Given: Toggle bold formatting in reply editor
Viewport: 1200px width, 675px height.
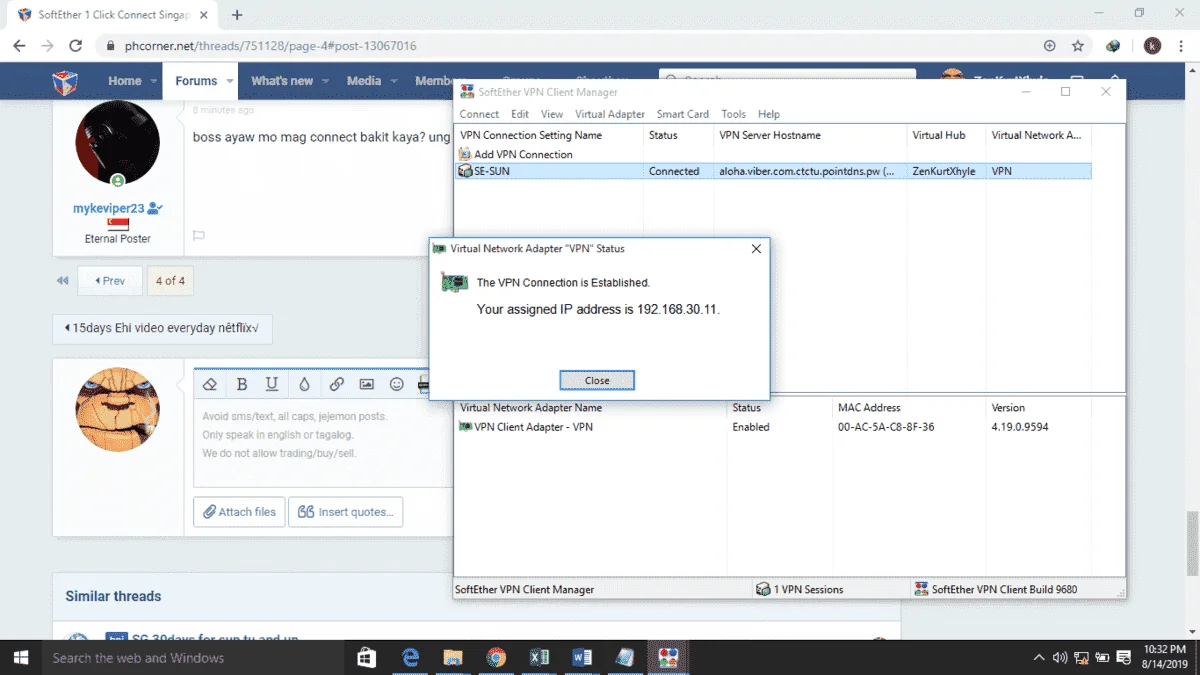Looking at the screenshot, I should pyautogui.click(x=241, y=384).
